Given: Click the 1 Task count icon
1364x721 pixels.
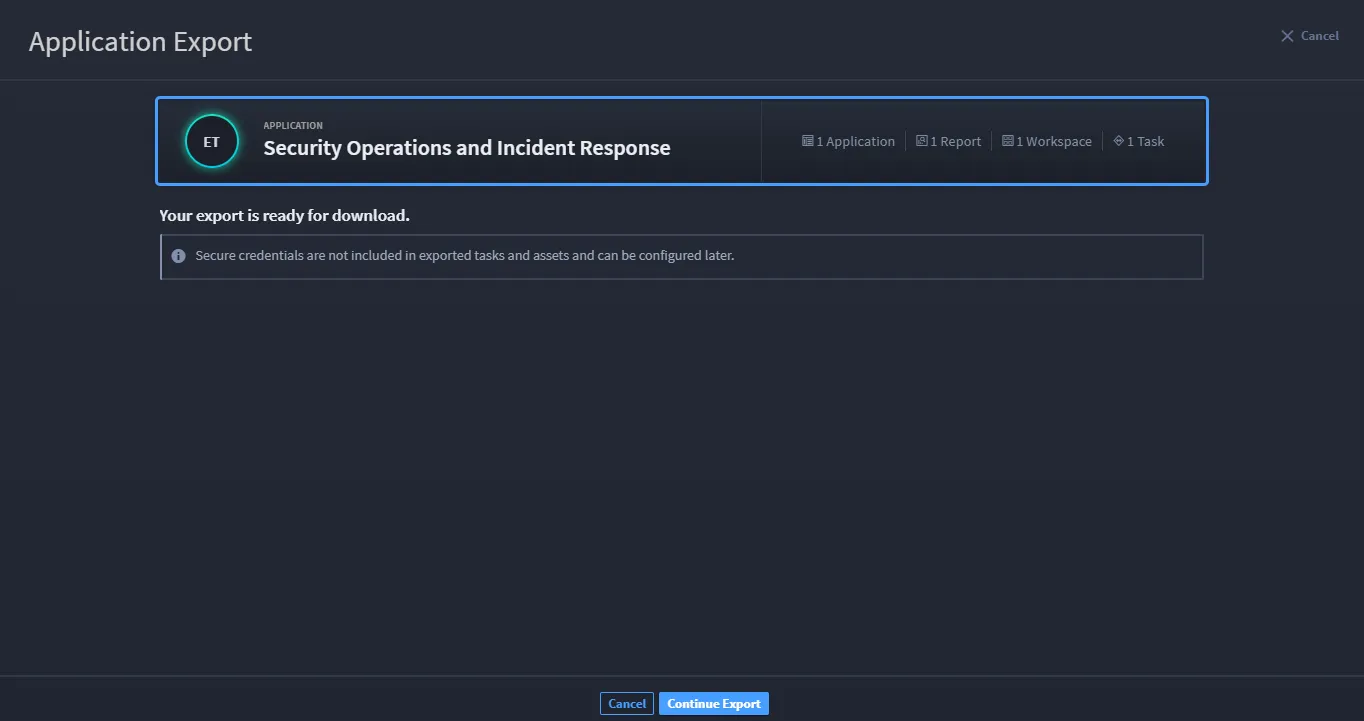Looking at the screenshot, I should point(1119,141).
